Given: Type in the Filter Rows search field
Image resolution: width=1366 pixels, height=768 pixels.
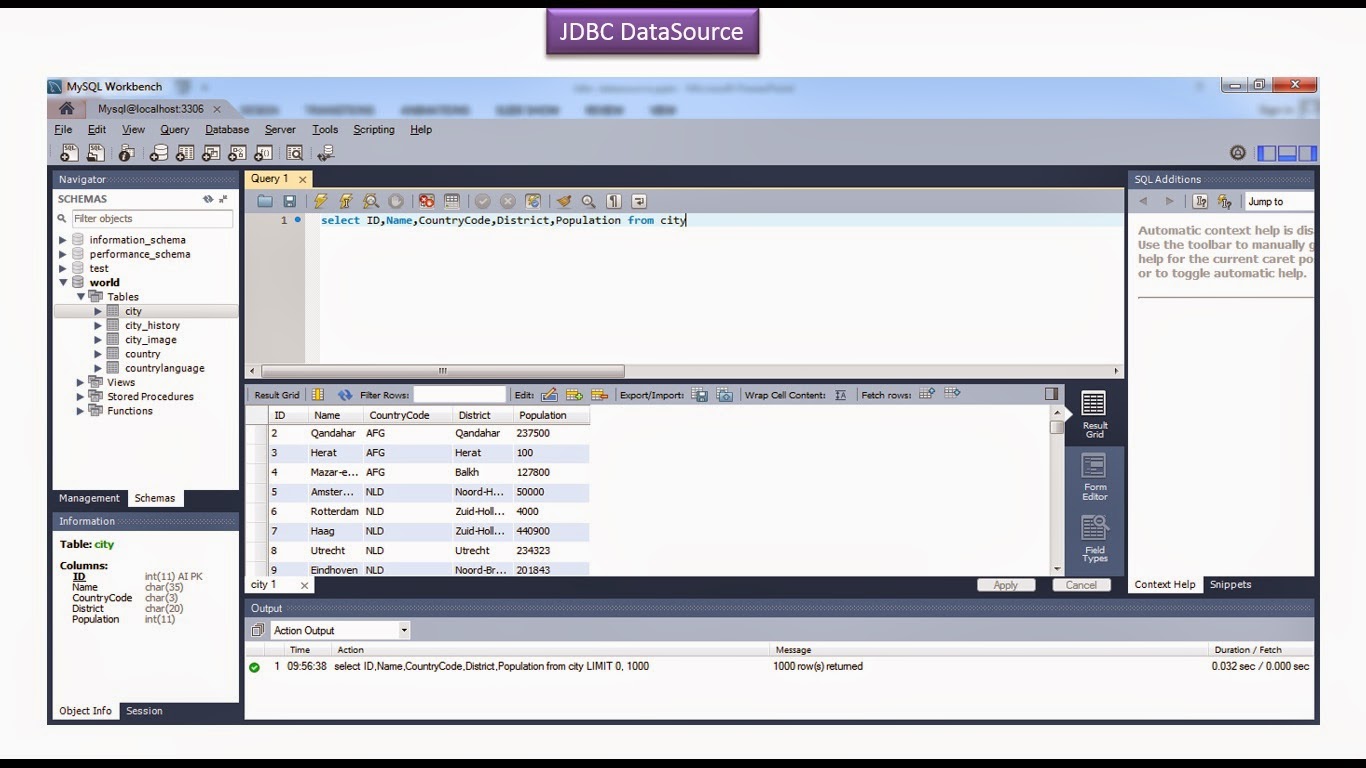Looking at the screenshot, I should coord(460,394).
